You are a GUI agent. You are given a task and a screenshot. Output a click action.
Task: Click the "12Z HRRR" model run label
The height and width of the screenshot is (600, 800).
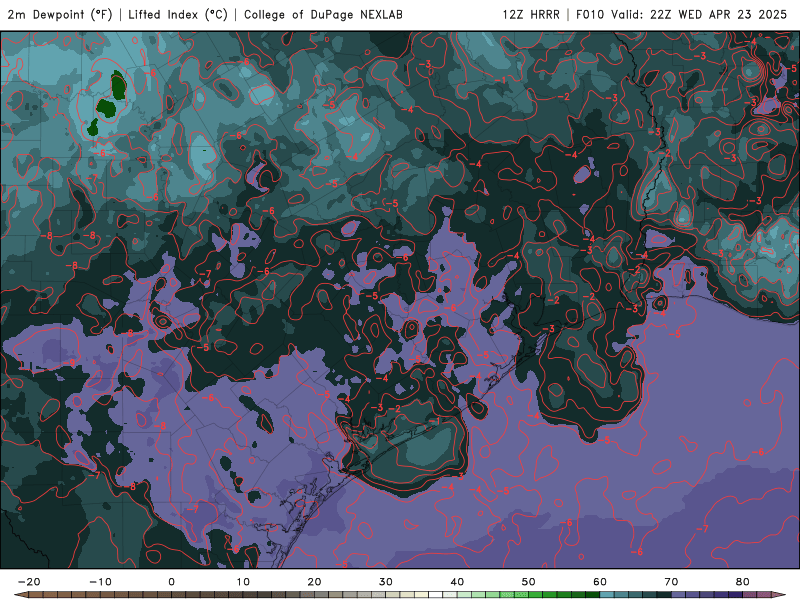pyautogui.click(x=531, y=14)
